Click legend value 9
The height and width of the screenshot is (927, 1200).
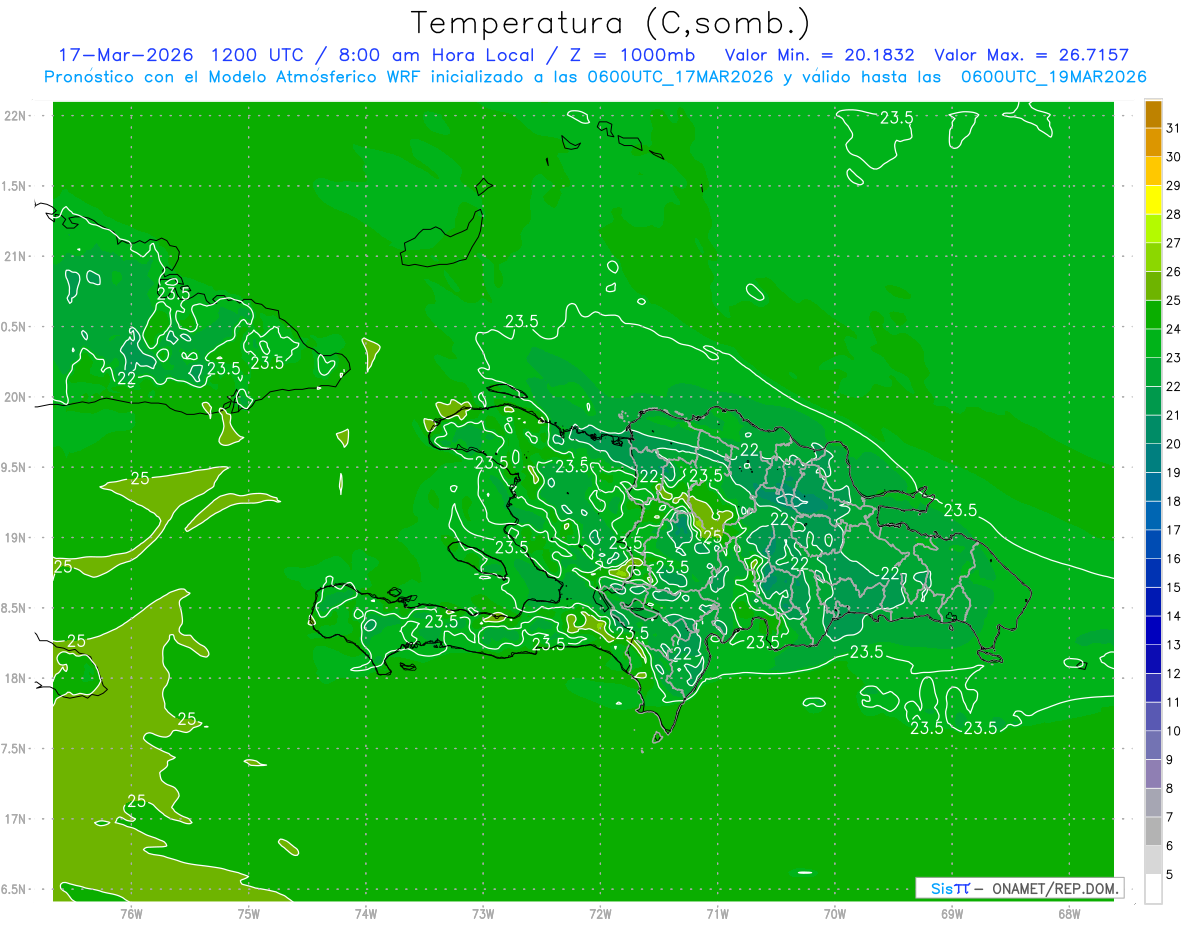click(x=1170, y=760)
